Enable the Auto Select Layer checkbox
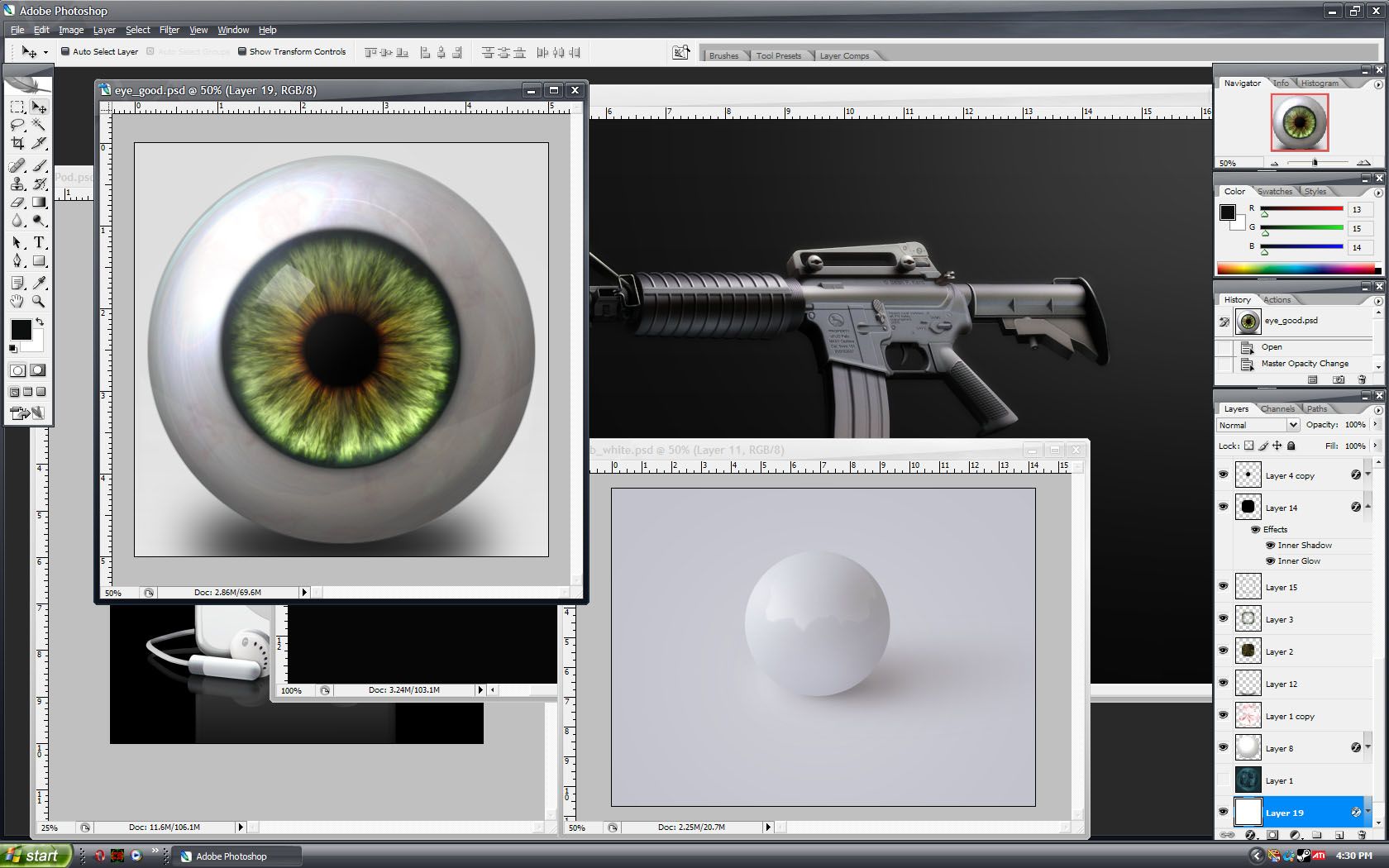The image size is (1389, 868). (65, 51)
